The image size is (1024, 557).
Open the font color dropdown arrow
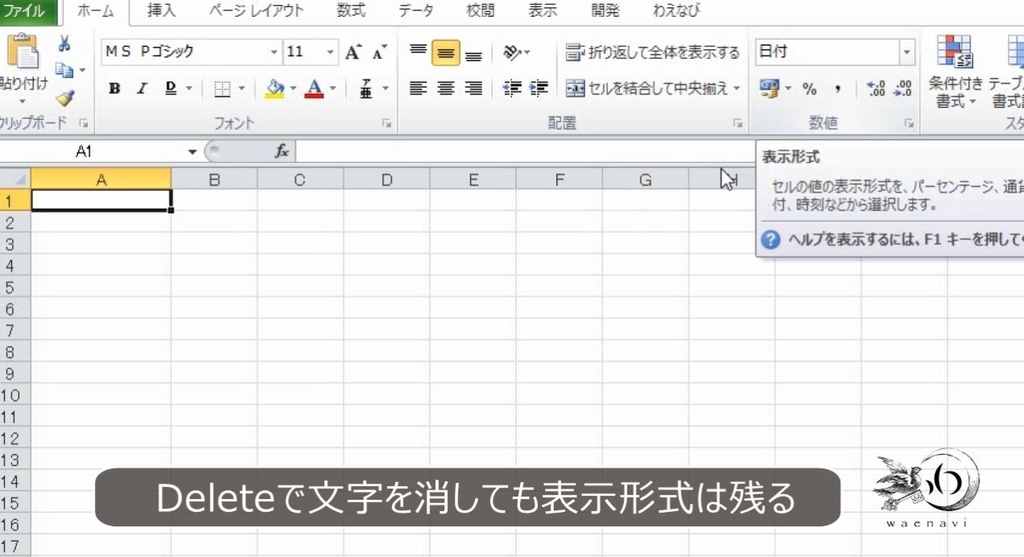[x=332, y=88]
